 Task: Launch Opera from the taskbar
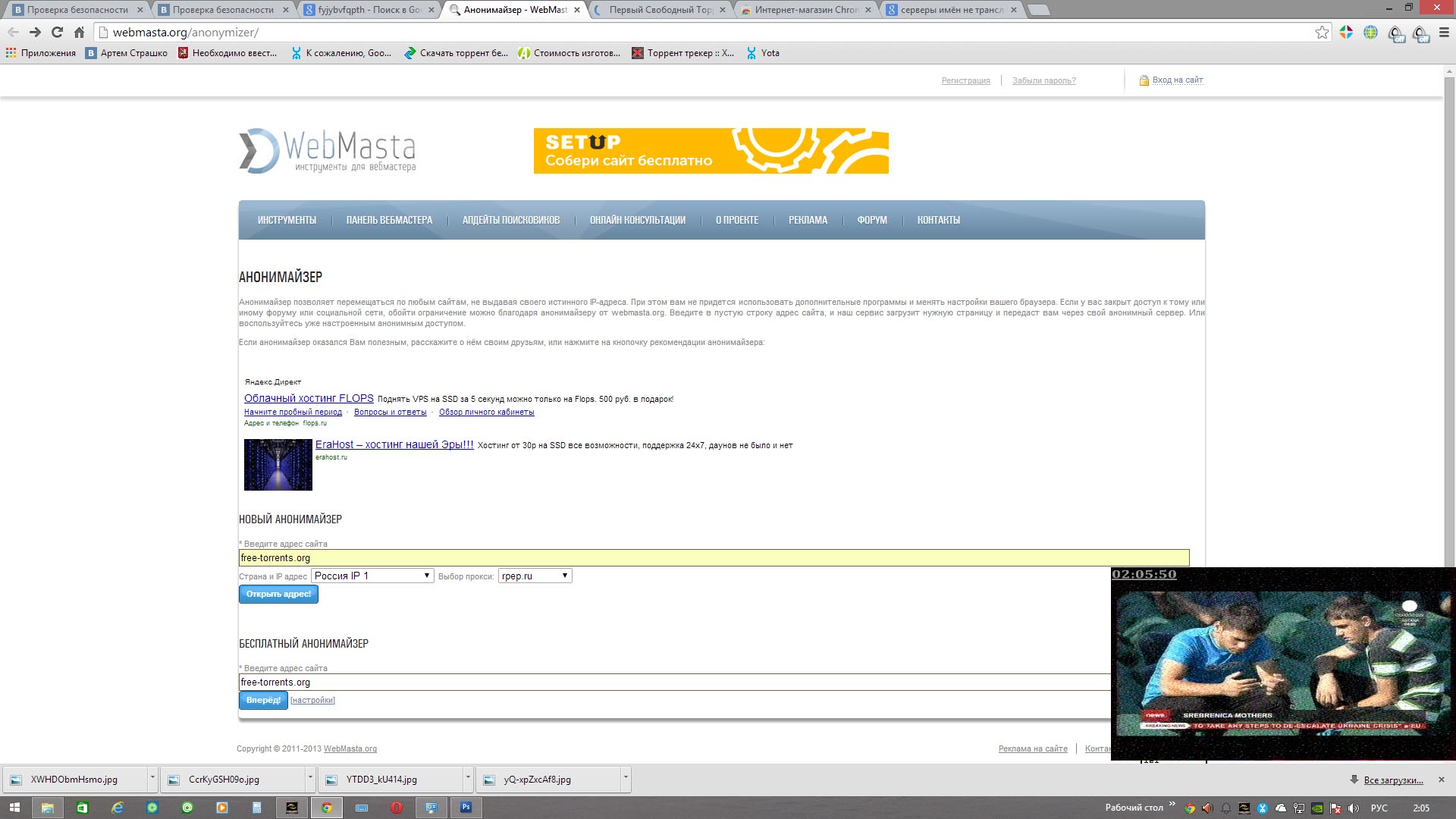tap(397, 808)
